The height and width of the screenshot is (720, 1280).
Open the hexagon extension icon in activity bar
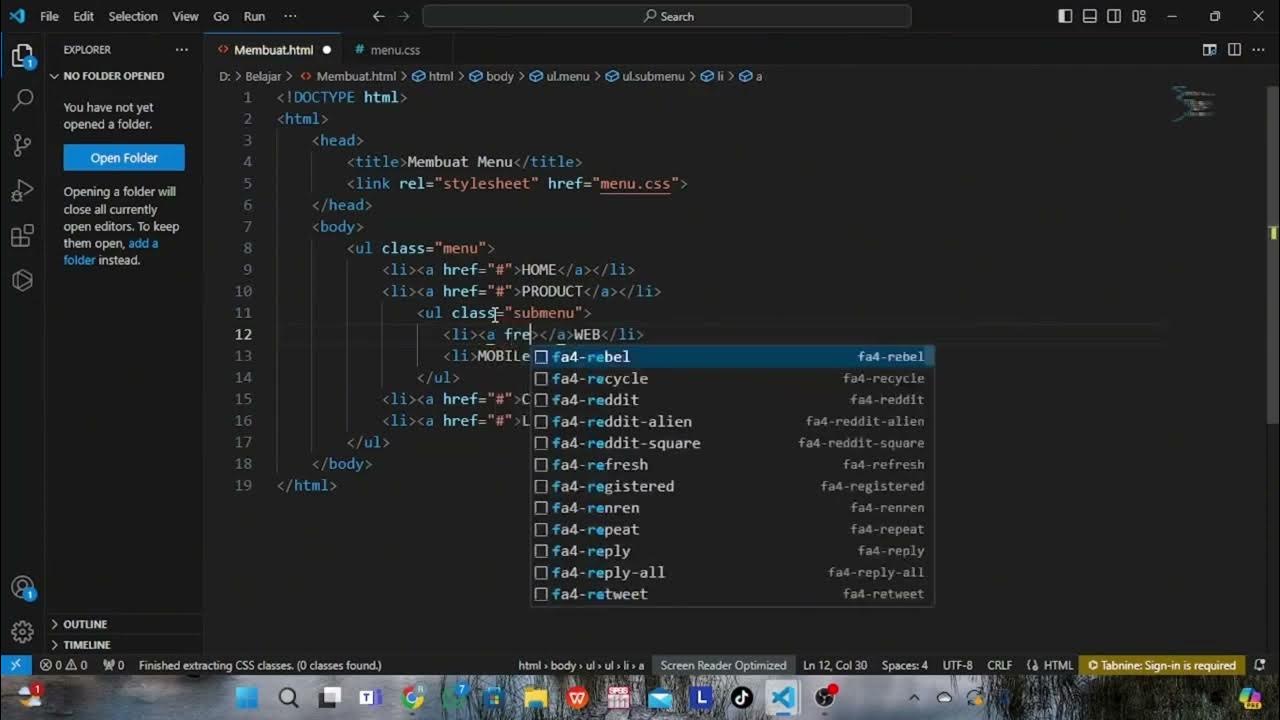coord(22,281)
